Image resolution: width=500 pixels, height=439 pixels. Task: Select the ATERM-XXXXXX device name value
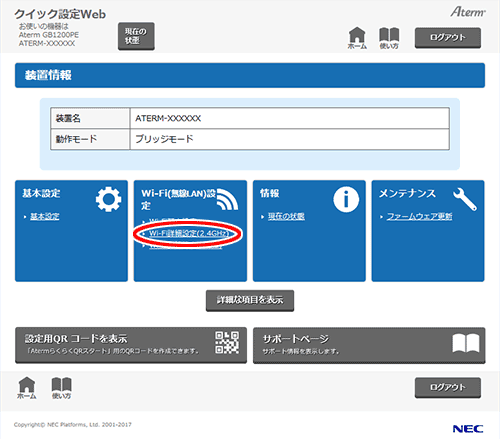tap(168, 118)
